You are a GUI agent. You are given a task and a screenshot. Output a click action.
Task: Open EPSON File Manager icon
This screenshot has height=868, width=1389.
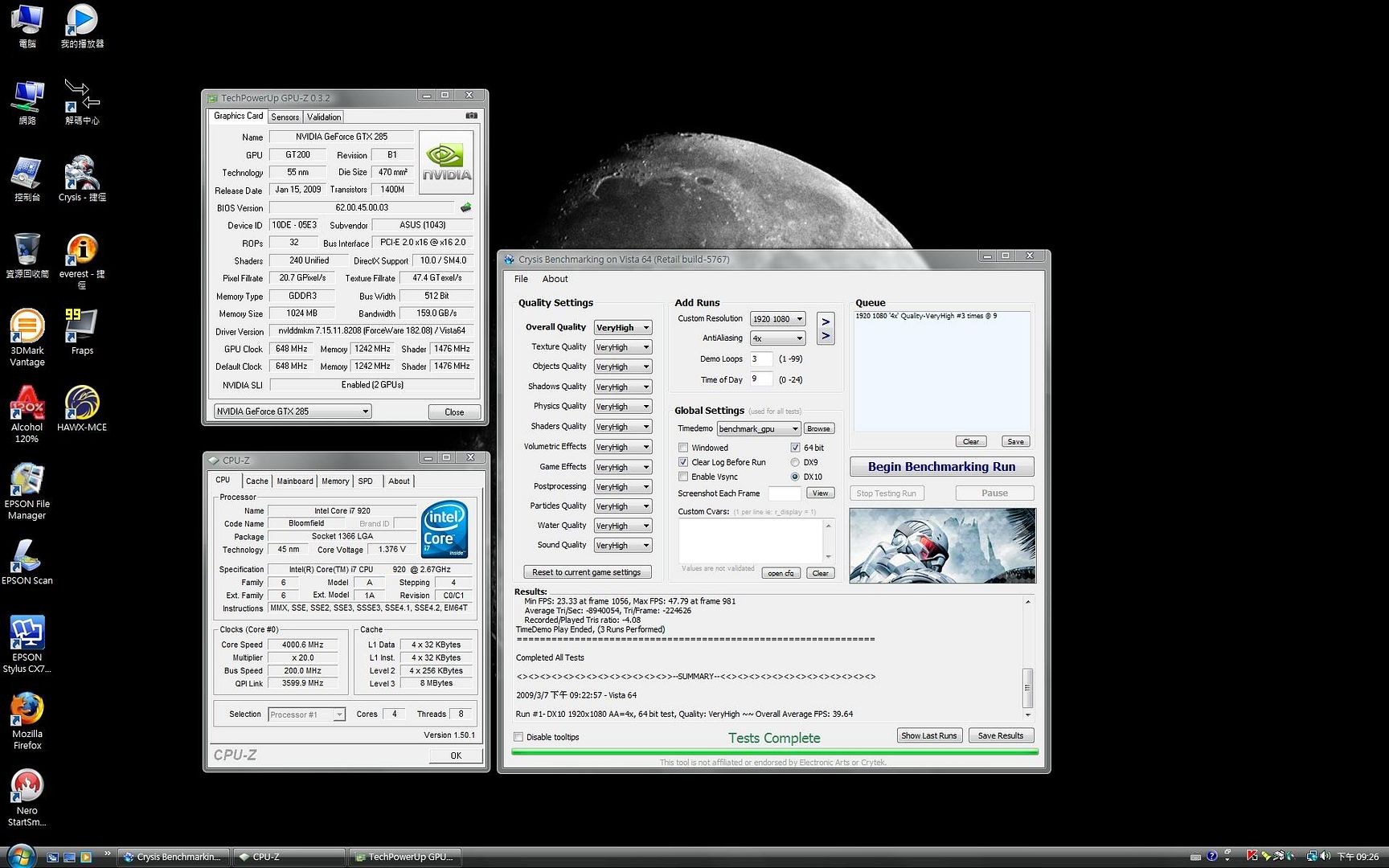[27, 491]
